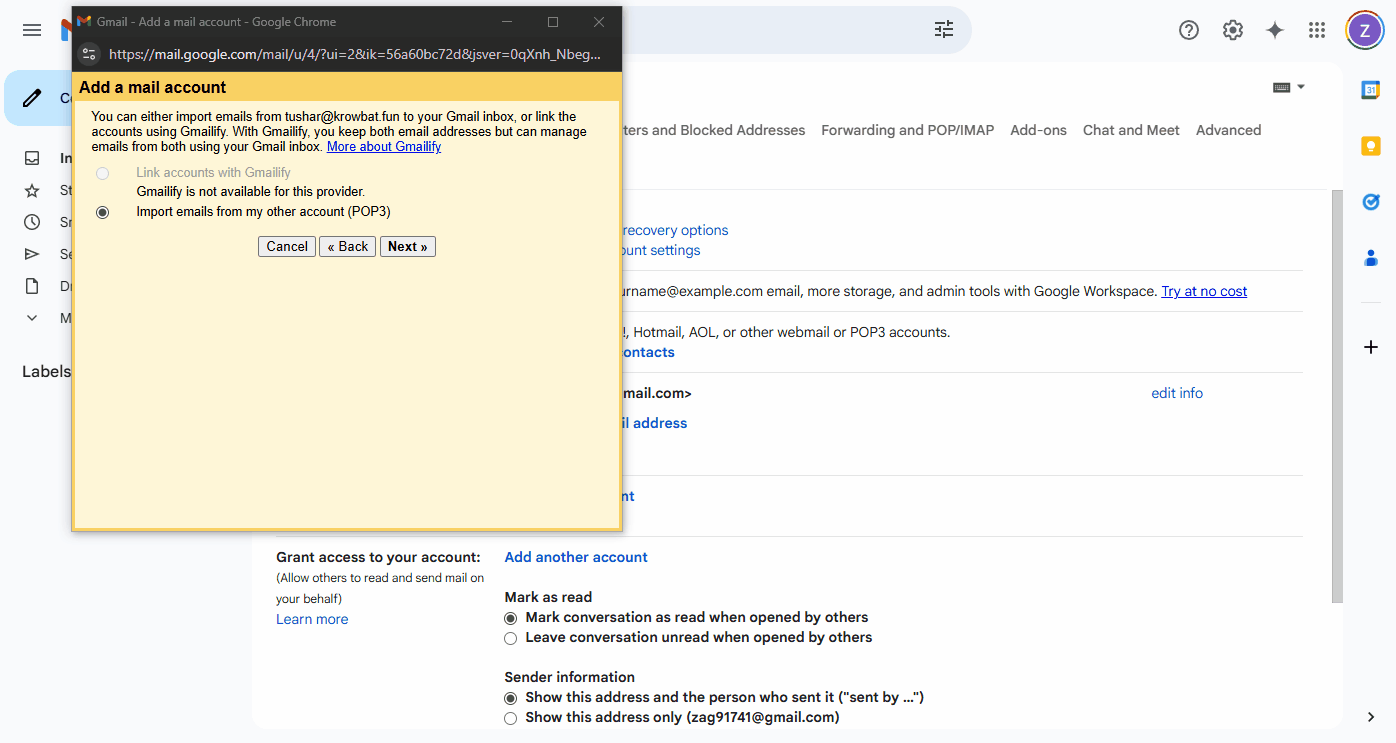Show search options slider icon

tap(944, 30)
